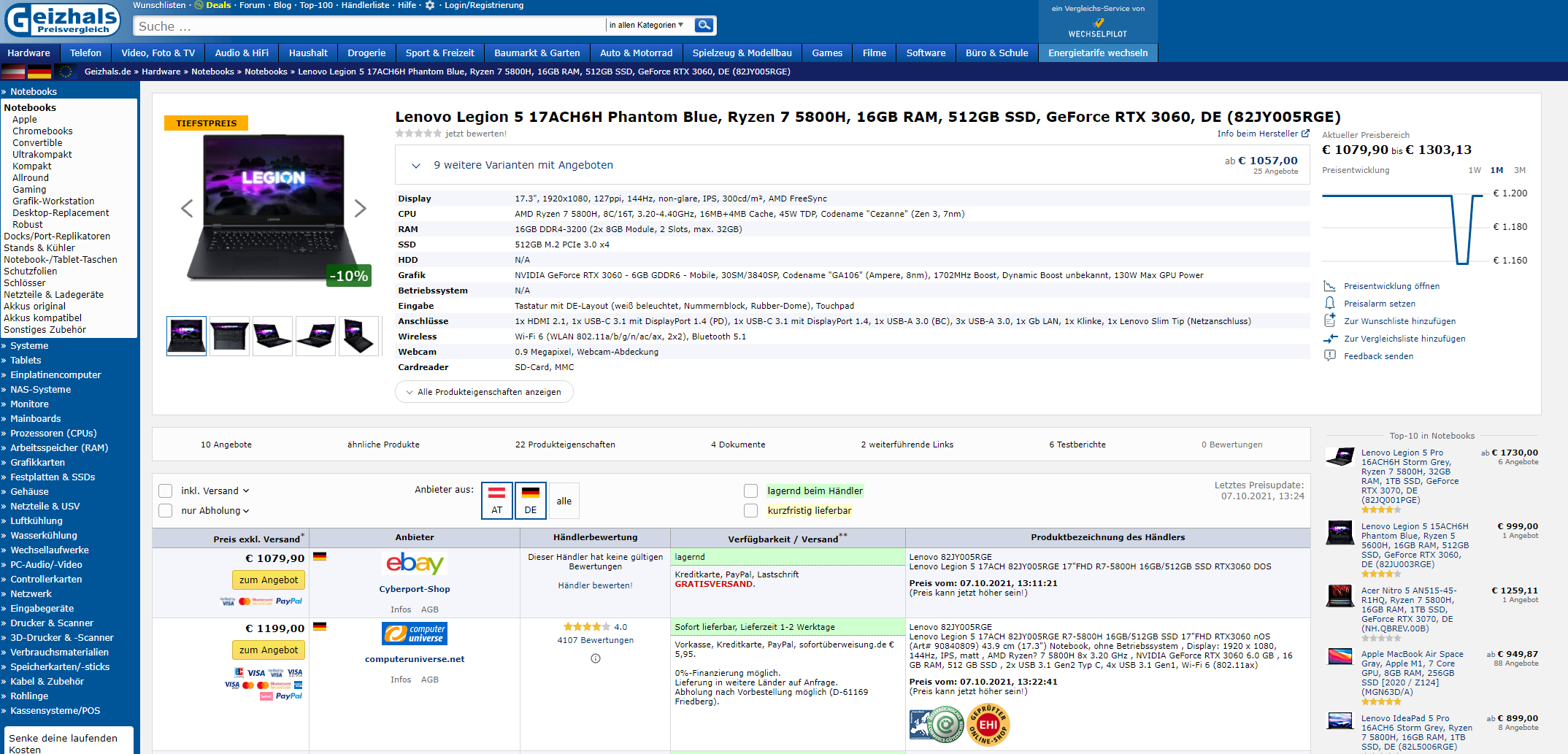
Task: Click the price history chart
Action: (x=1403, y=228)
